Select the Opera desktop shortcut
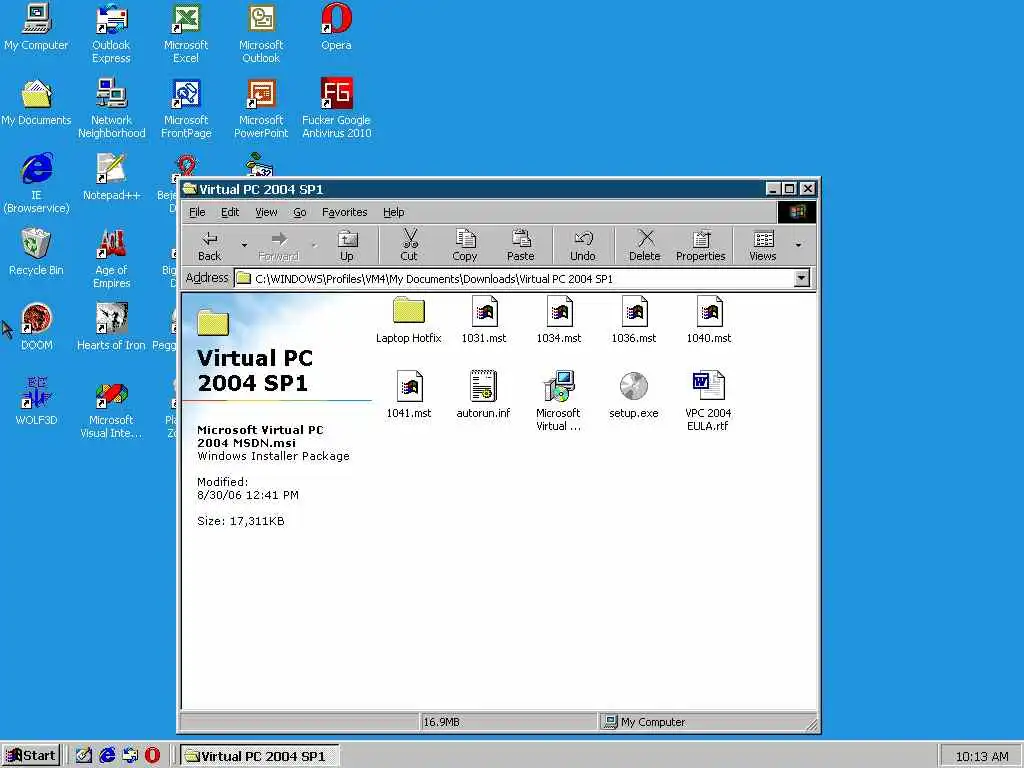The height and width of the screenshot is (768, 1024). click(x=336, y=27)
